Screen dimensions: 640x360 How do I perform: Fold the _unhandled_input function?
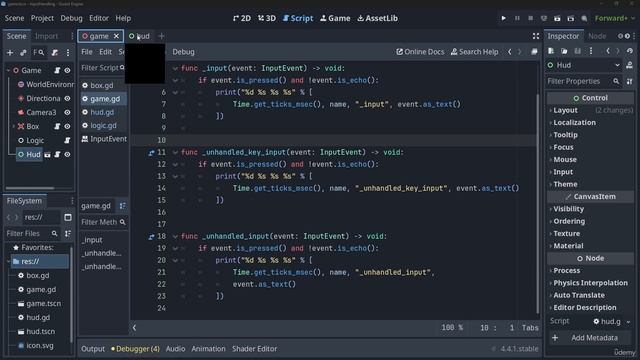click(x=175, y=236)
